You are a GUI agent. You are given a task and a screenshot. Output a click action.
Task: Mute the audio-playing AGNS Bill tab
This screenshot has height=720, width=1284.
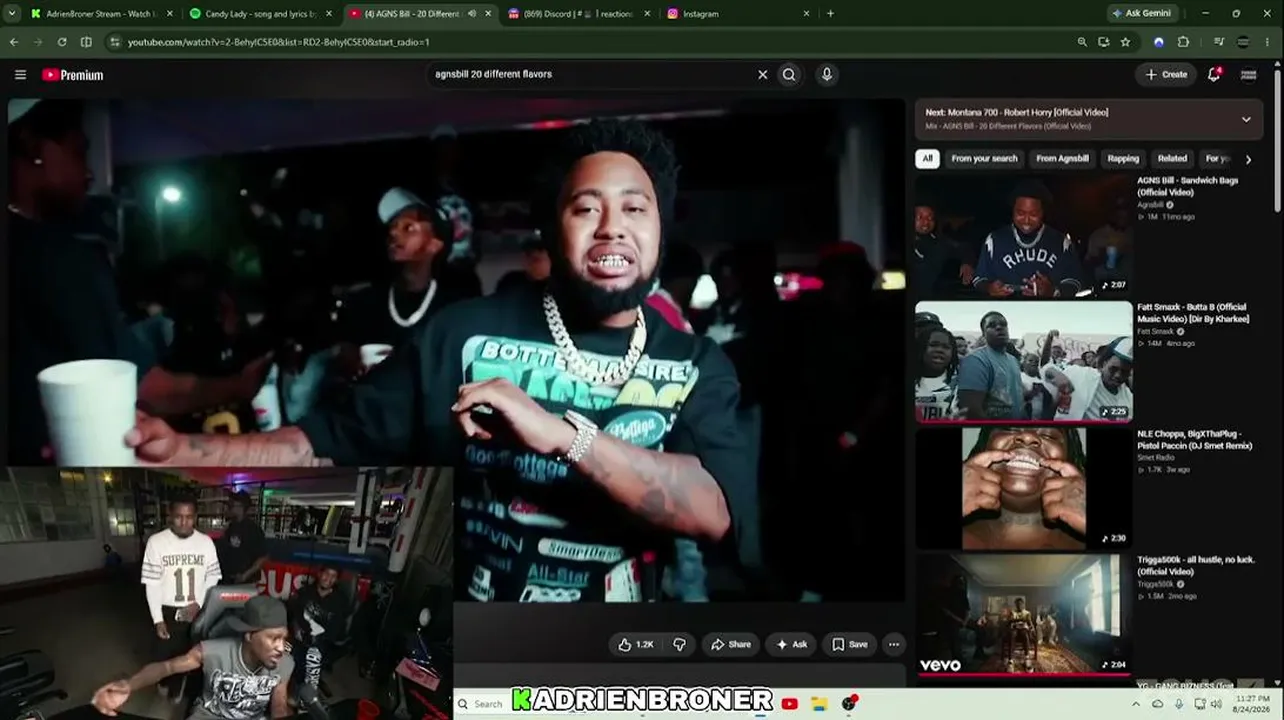[x=472, y=14]
